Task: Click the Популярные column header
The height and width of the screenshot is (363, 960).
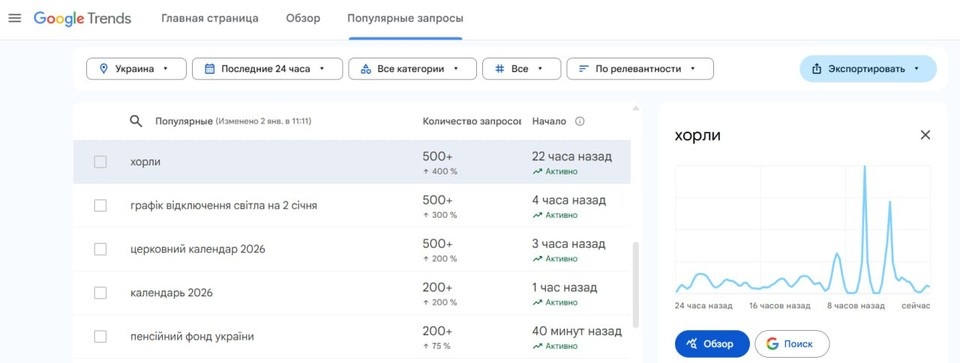Action: pyautogui.click(x=184, y=121)
